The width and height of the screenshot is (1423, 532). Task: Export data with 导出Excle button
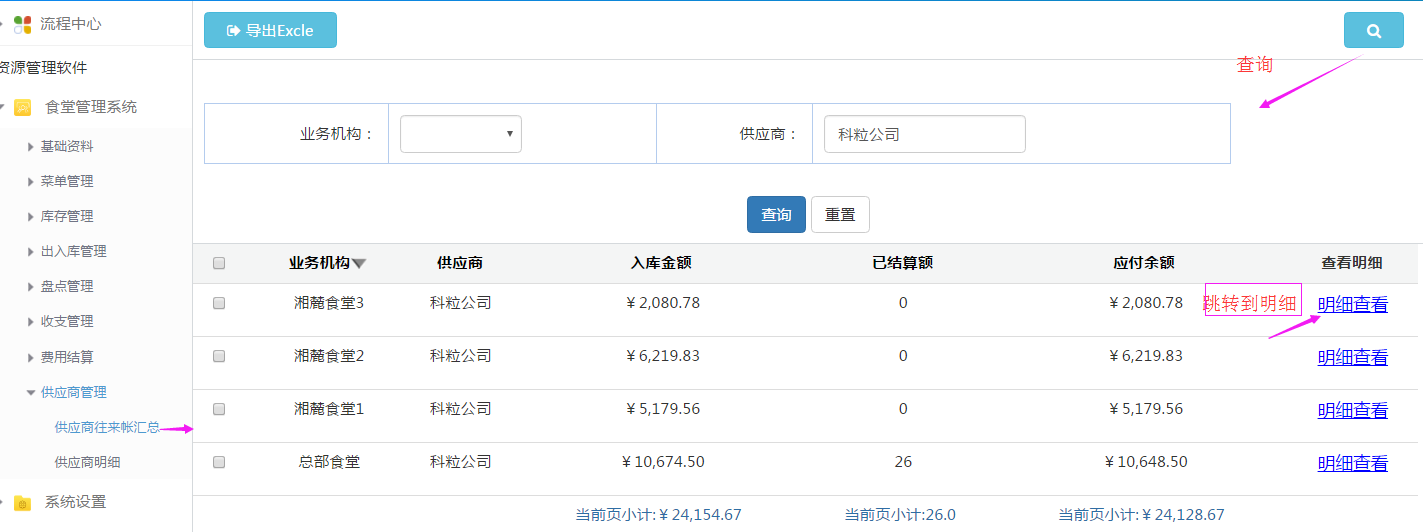coord(270,30)
